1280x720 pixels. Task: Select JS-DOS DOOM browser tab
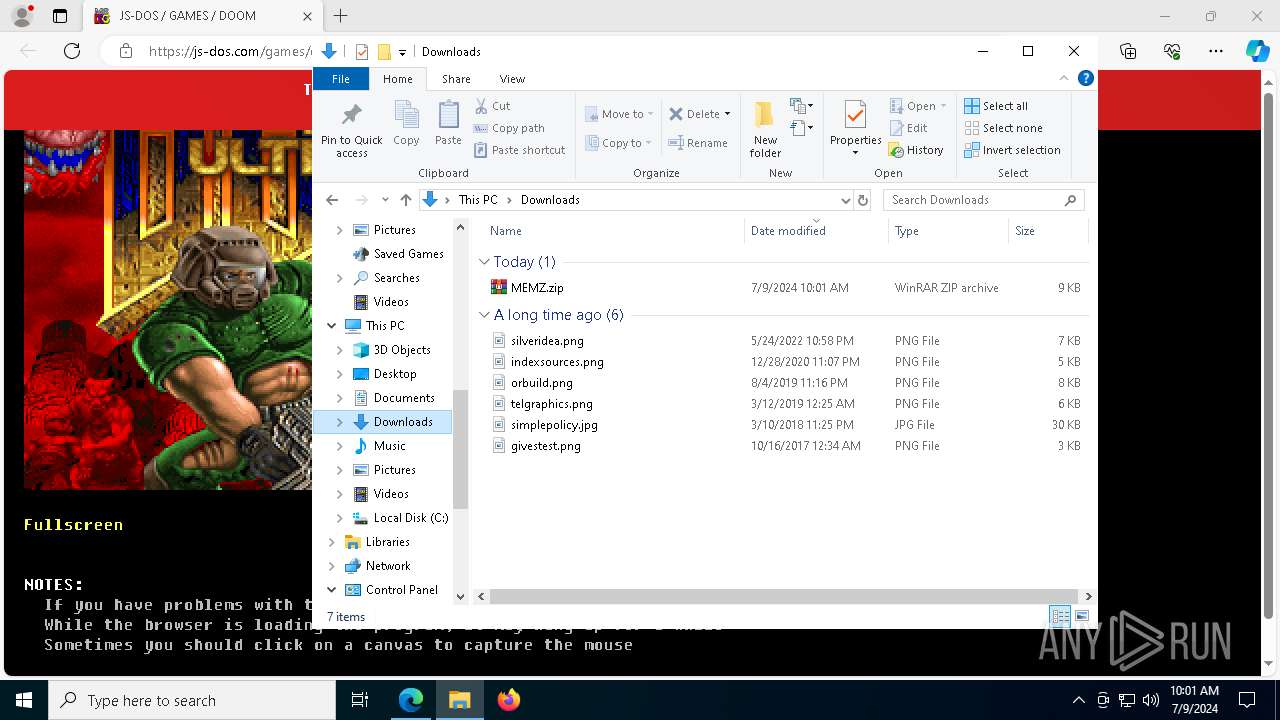[203, 16]
